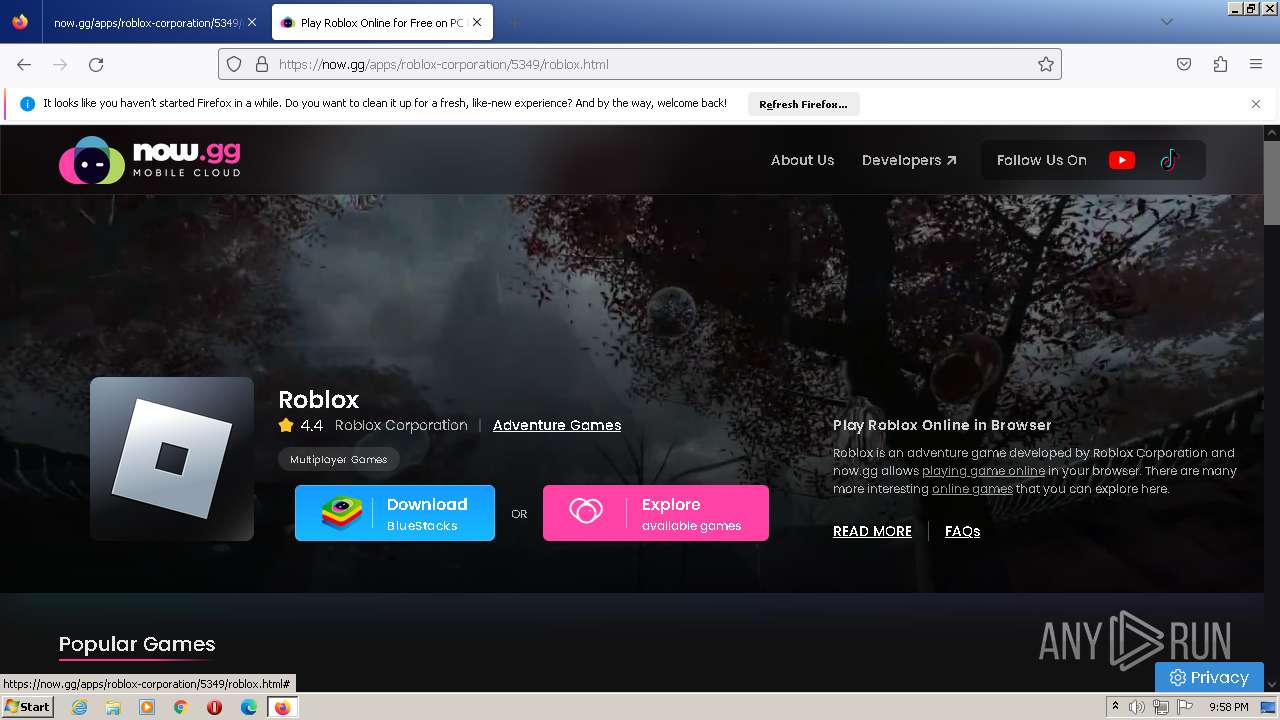The image size is (1280, 720).
Task: Open the TikTok follow icon
Action: click(1169, 160)
